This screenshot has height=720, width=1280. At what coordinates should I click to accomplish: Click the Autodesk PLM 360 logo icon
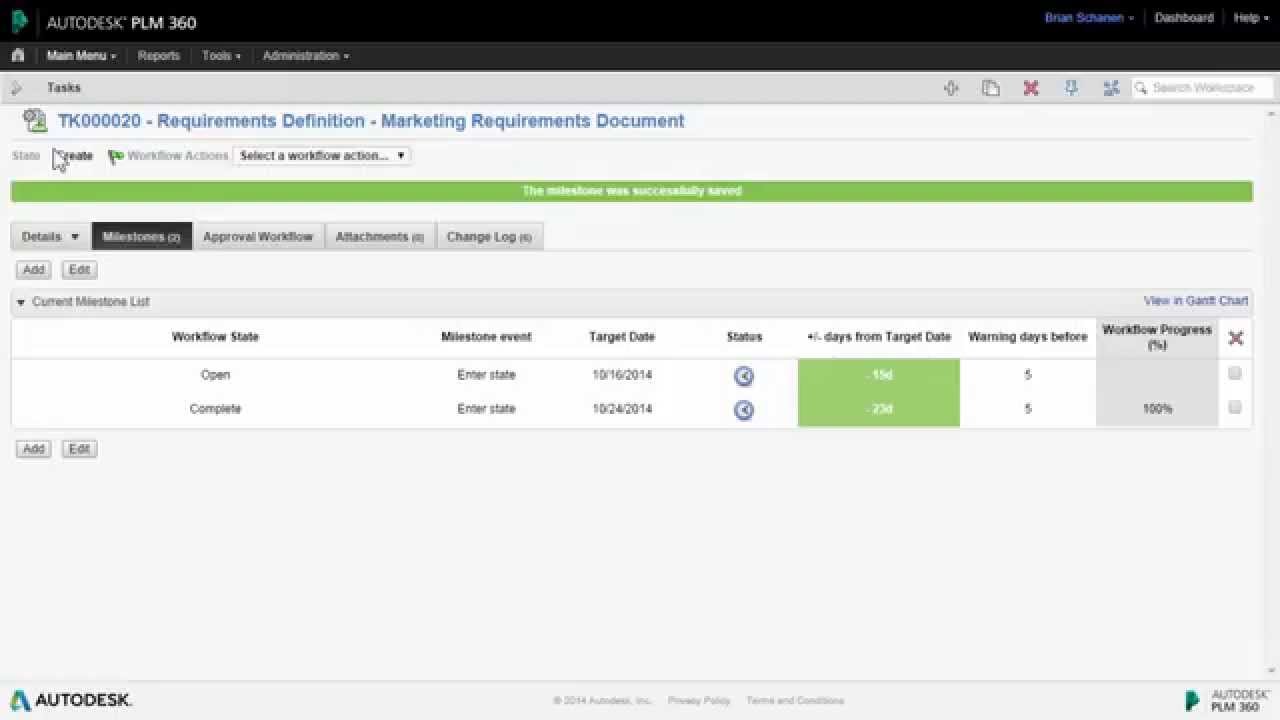[20, 22]
